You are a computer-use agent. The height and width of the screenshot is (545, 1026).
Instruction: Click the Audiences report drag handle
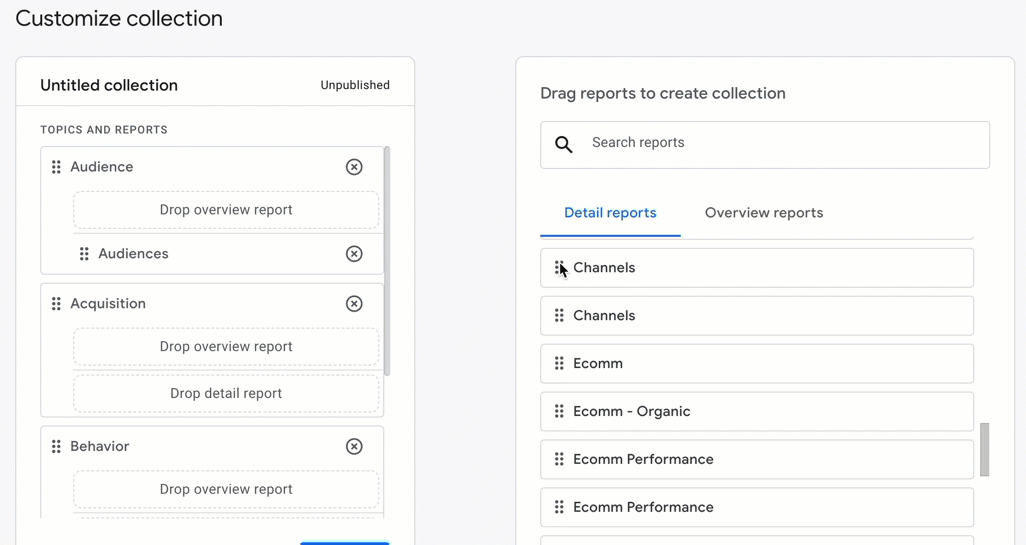pos(84,254)
